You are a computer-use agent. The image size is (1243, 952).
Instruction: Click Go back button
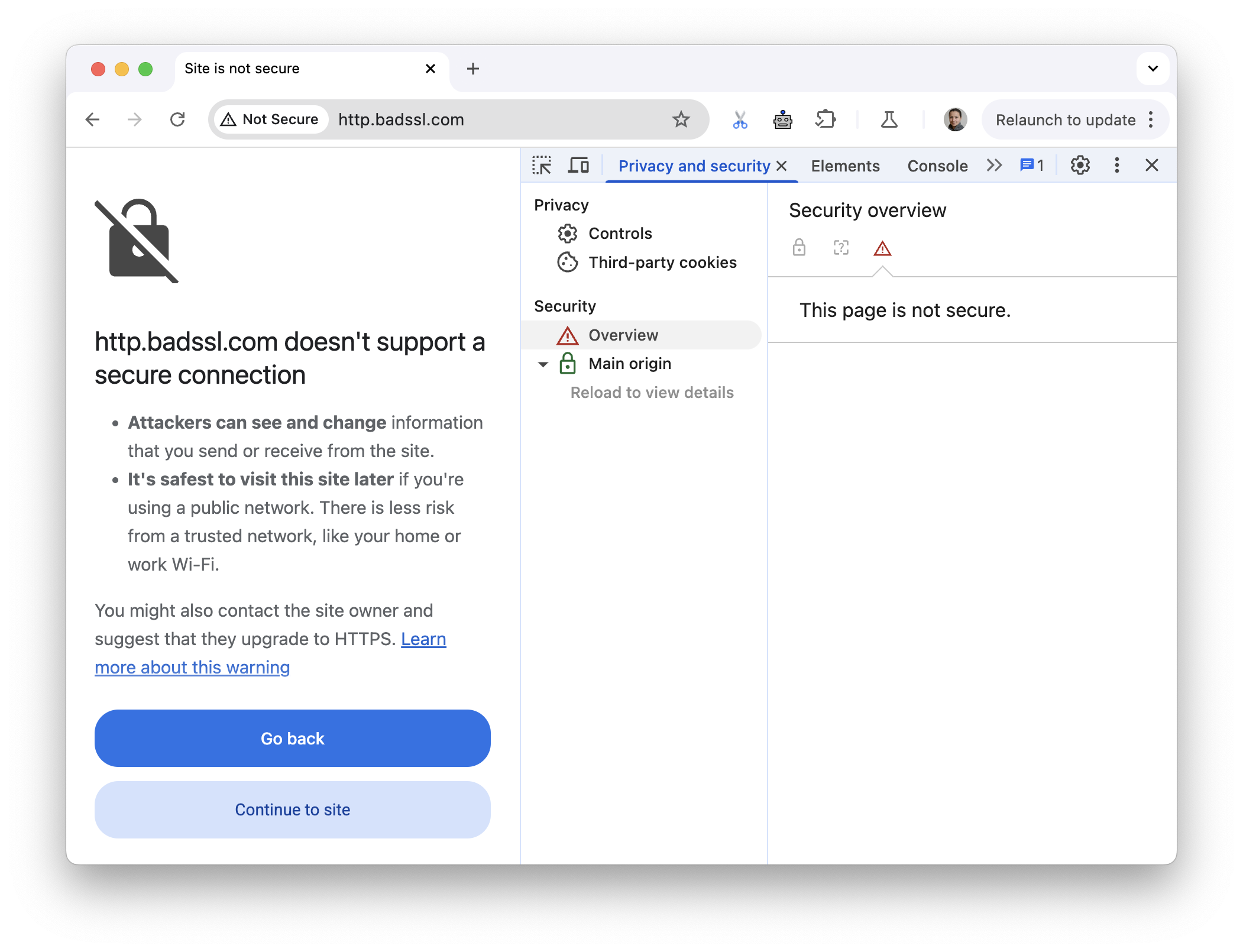pyautogui.click(x=291, y=739)
